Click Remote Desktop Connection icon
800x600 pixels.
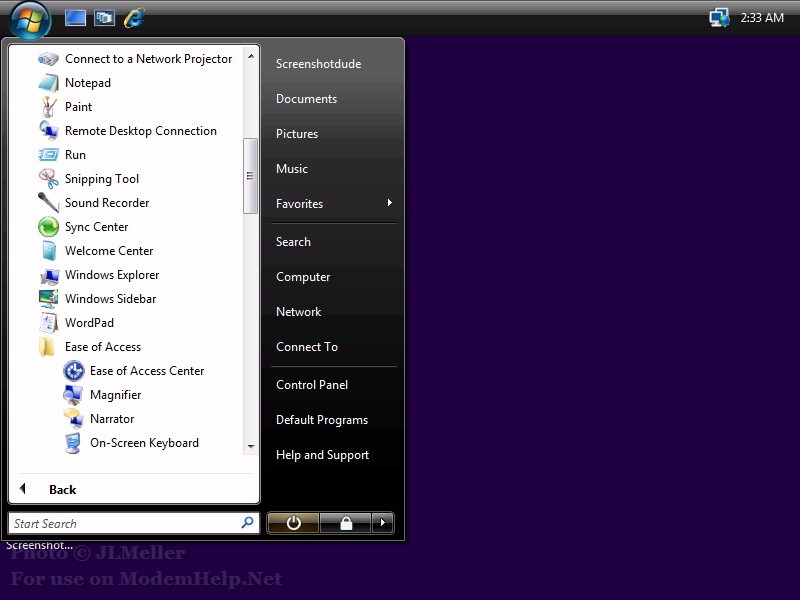click(48, 131)
